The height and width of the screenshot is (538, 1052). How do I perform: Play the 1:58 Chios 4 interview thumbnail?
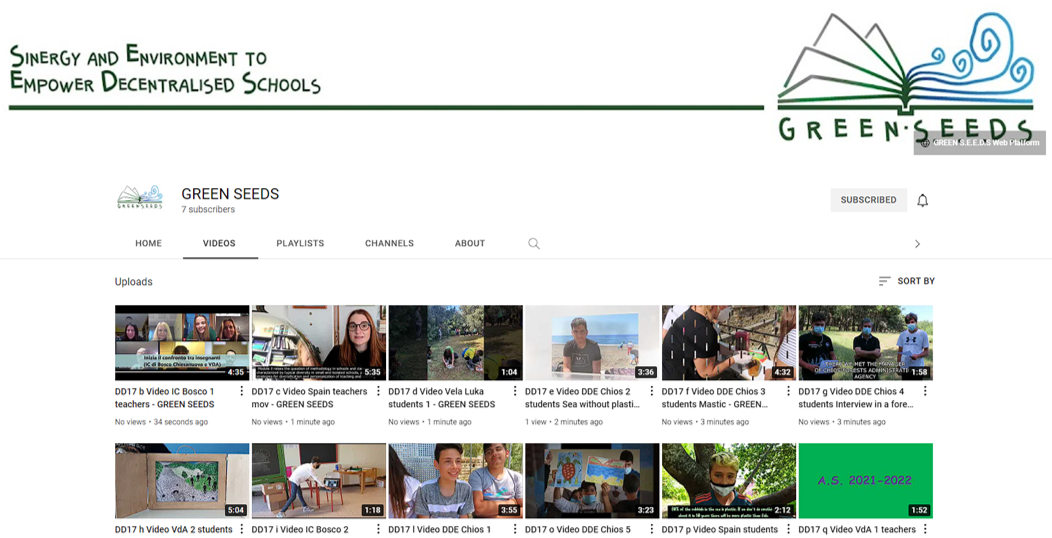pos(865,343)
